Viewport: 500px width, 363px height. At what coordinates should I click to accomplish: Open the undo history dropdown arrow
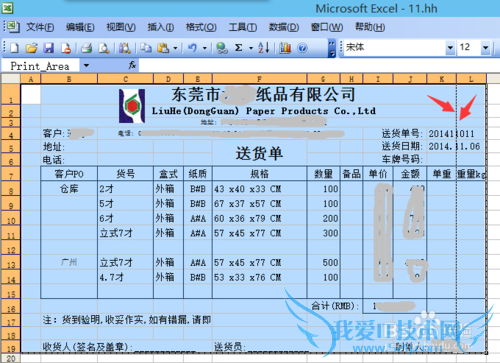(x=205, y=48)
